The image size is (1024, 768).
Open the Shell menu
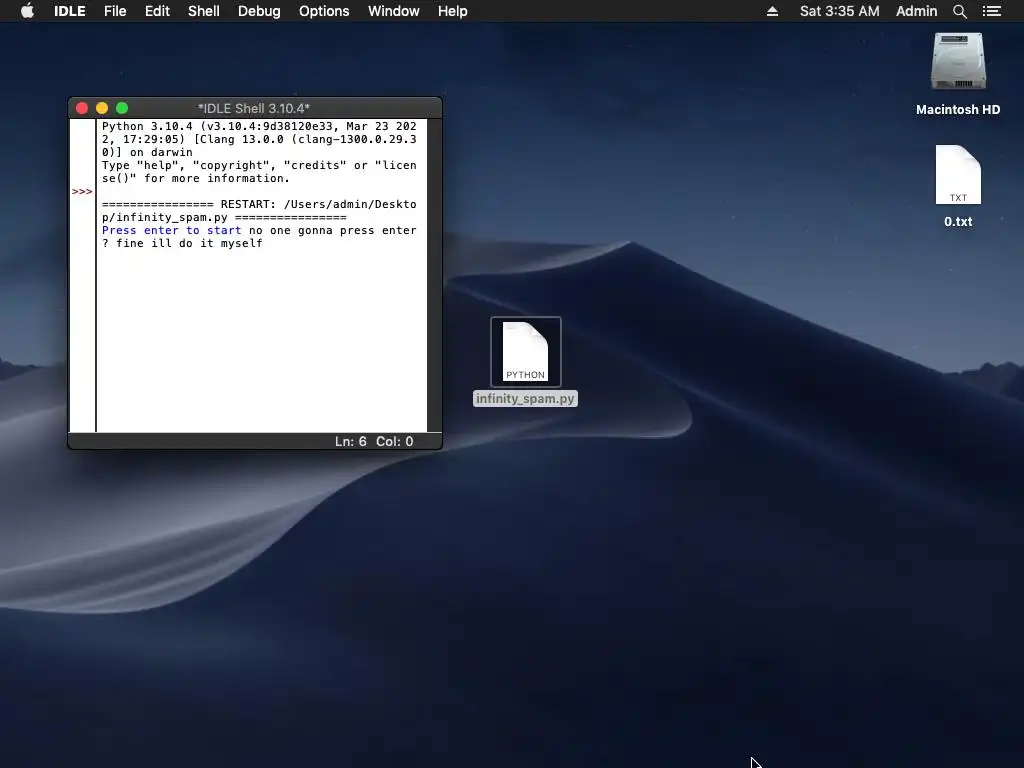click(x=204, y=11)
